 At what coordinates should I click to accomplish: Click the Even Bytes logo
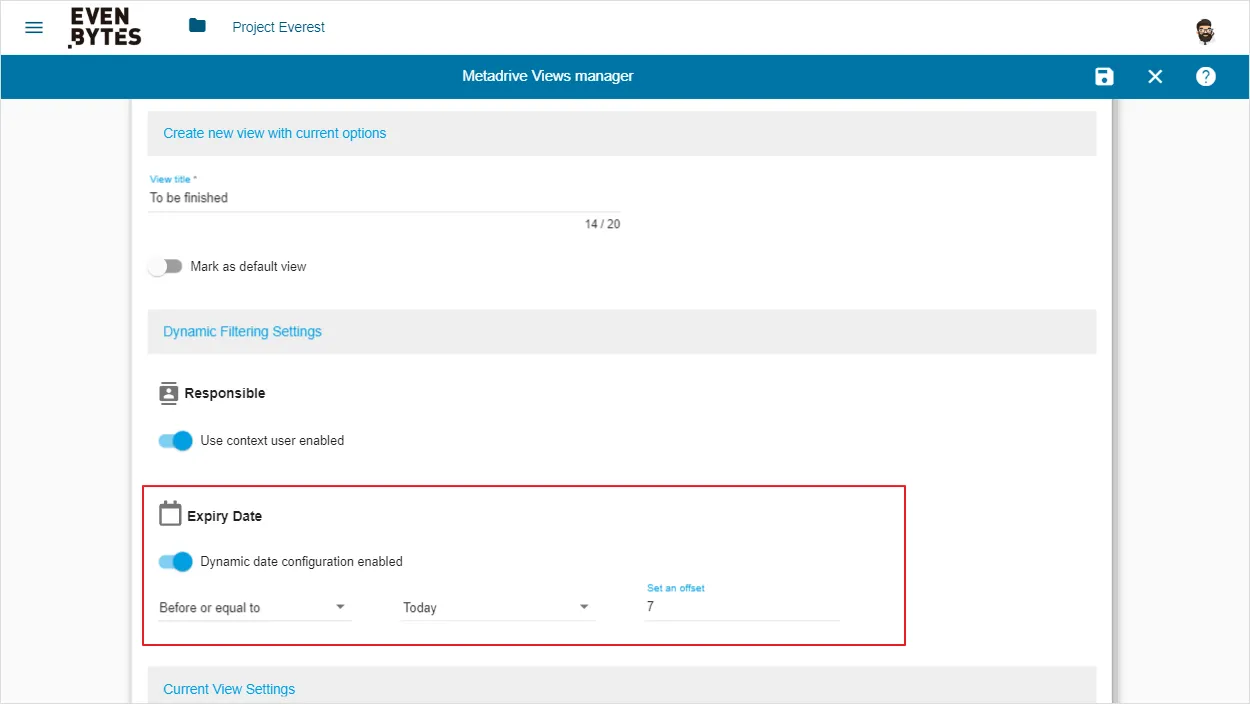click(105, 27)
